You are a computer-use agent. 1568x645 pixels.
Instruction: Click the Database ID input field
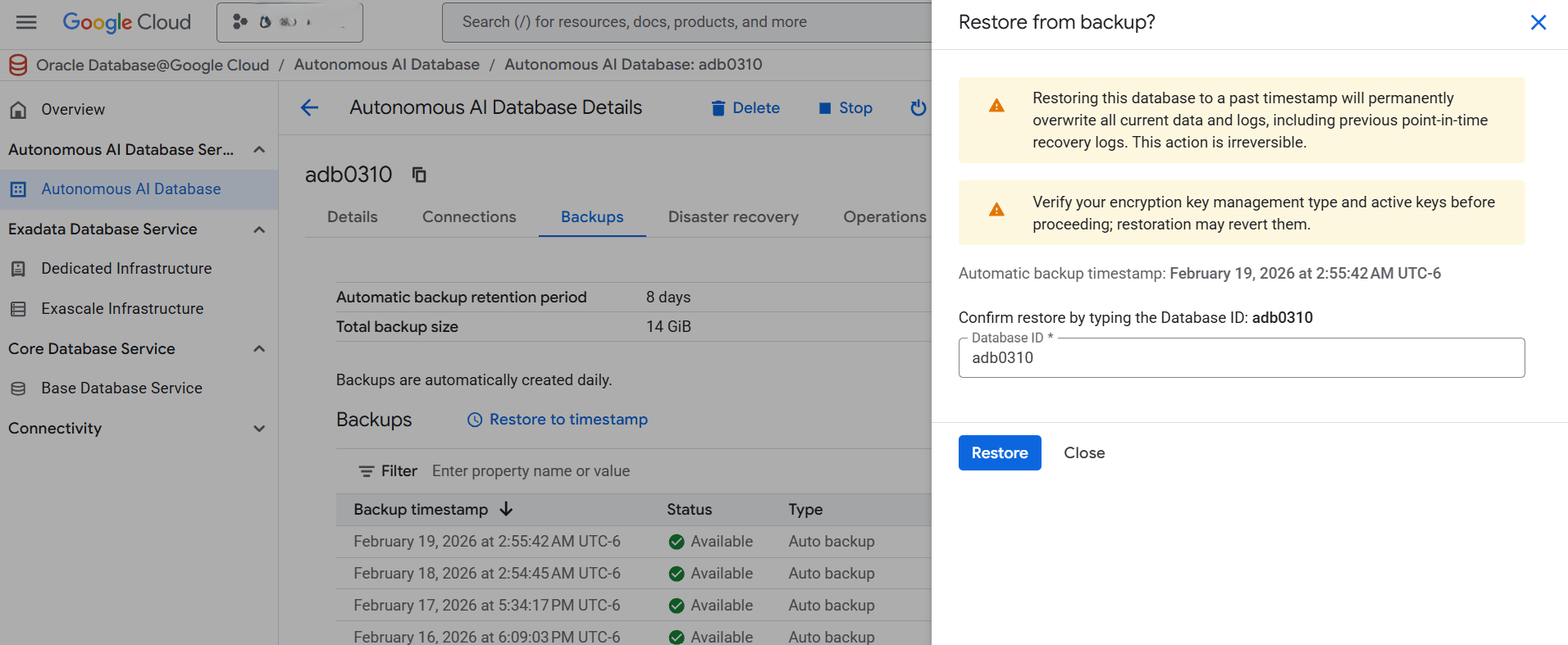click(x=1241, y=358)
